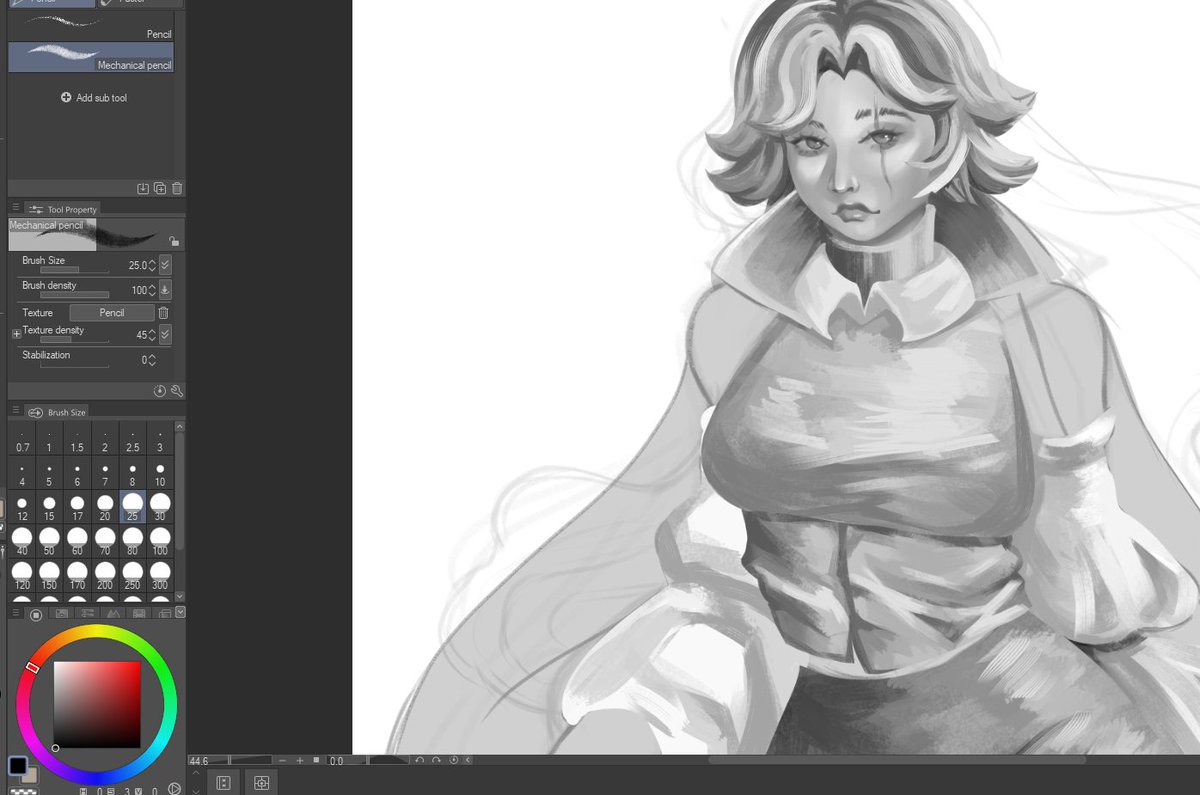Expand more color panel tabs chevron

point(180,613)
